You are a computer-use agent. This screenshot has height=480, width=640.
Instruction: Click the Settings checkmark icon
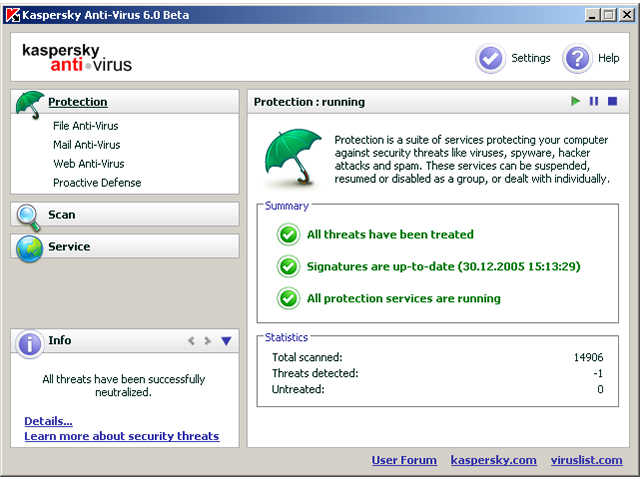[x=490, y=58]
